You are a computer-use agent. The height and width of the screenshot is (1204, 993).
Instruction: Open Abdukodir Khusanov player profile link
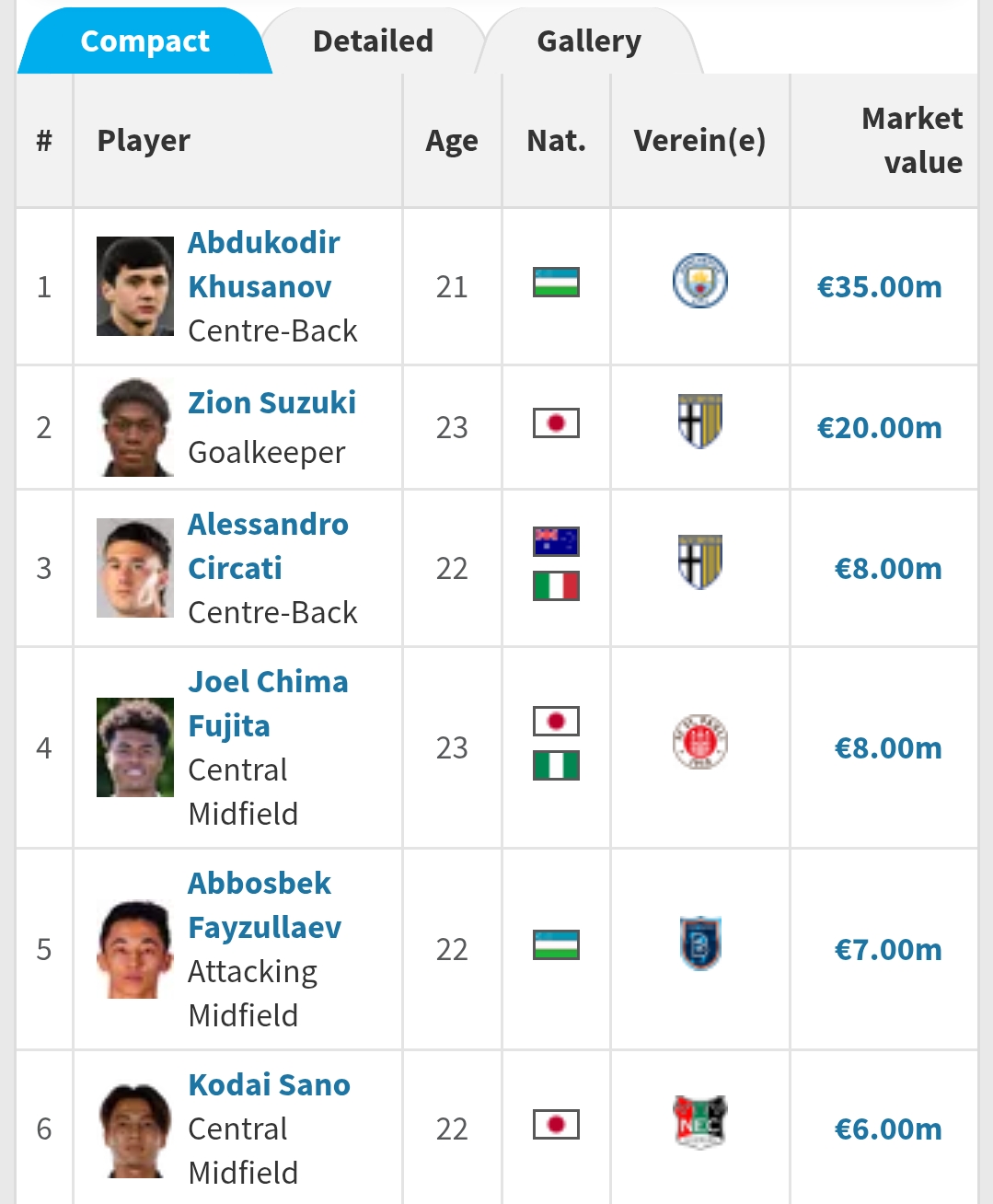coord(263,265)
